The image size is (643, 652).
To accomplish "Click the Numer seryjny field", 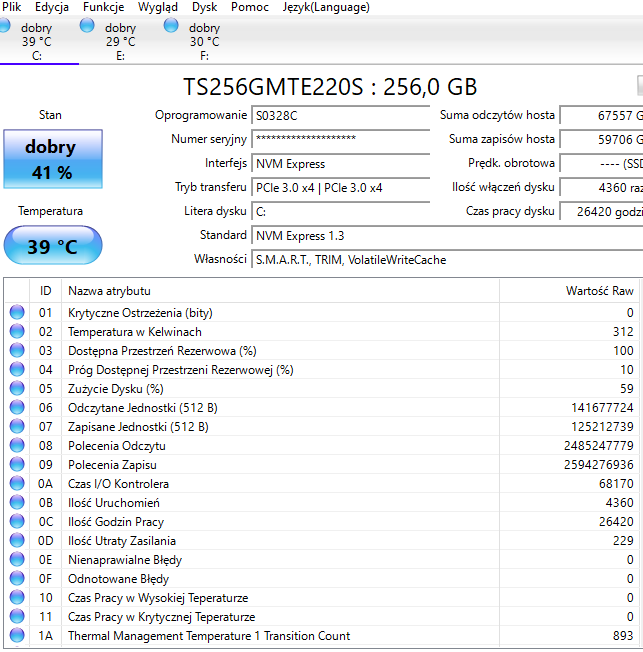I will point(340,140).
